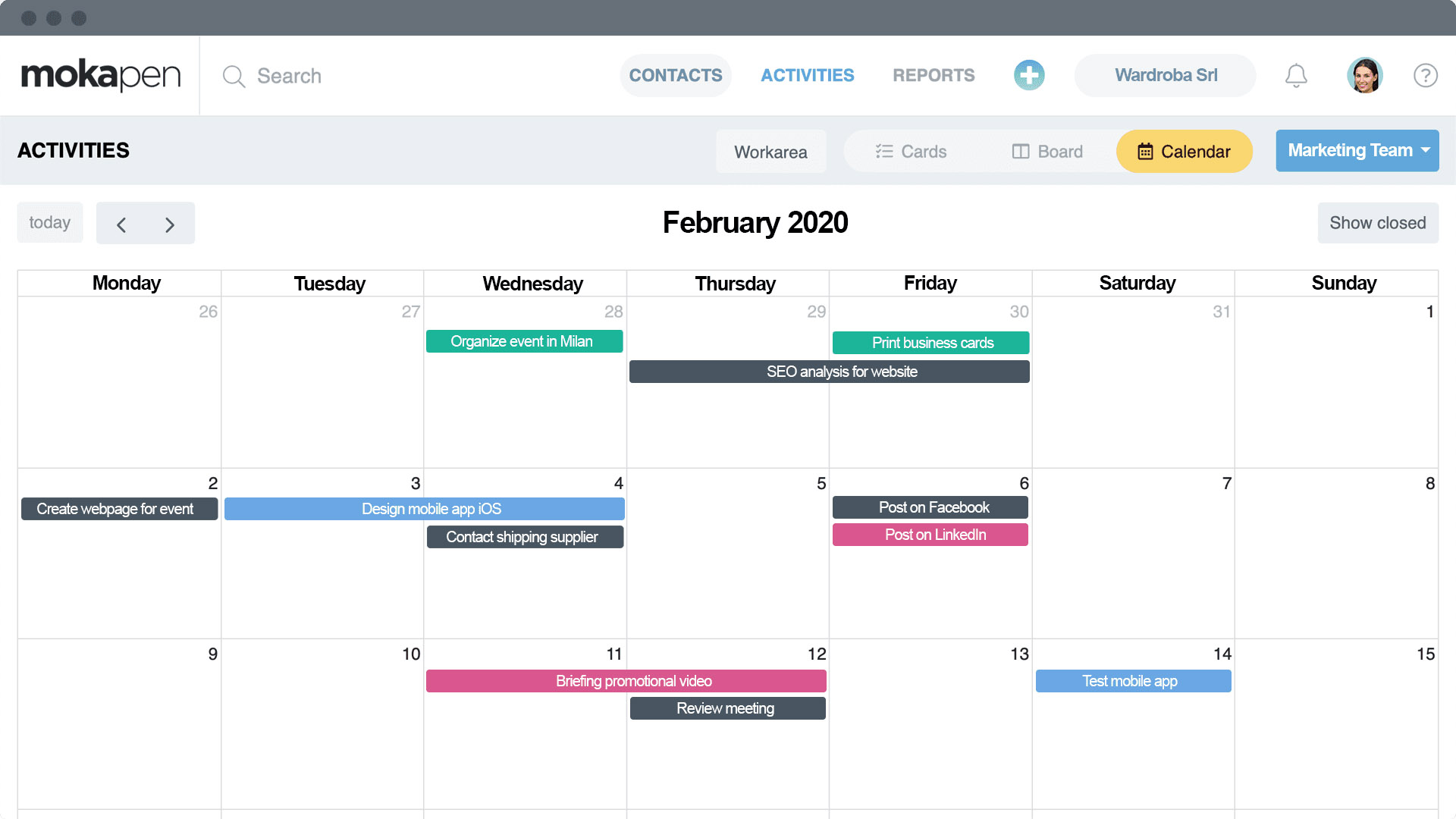Switch to the Contacts tab
1456x819 pixels.
(x=675, y=75)
